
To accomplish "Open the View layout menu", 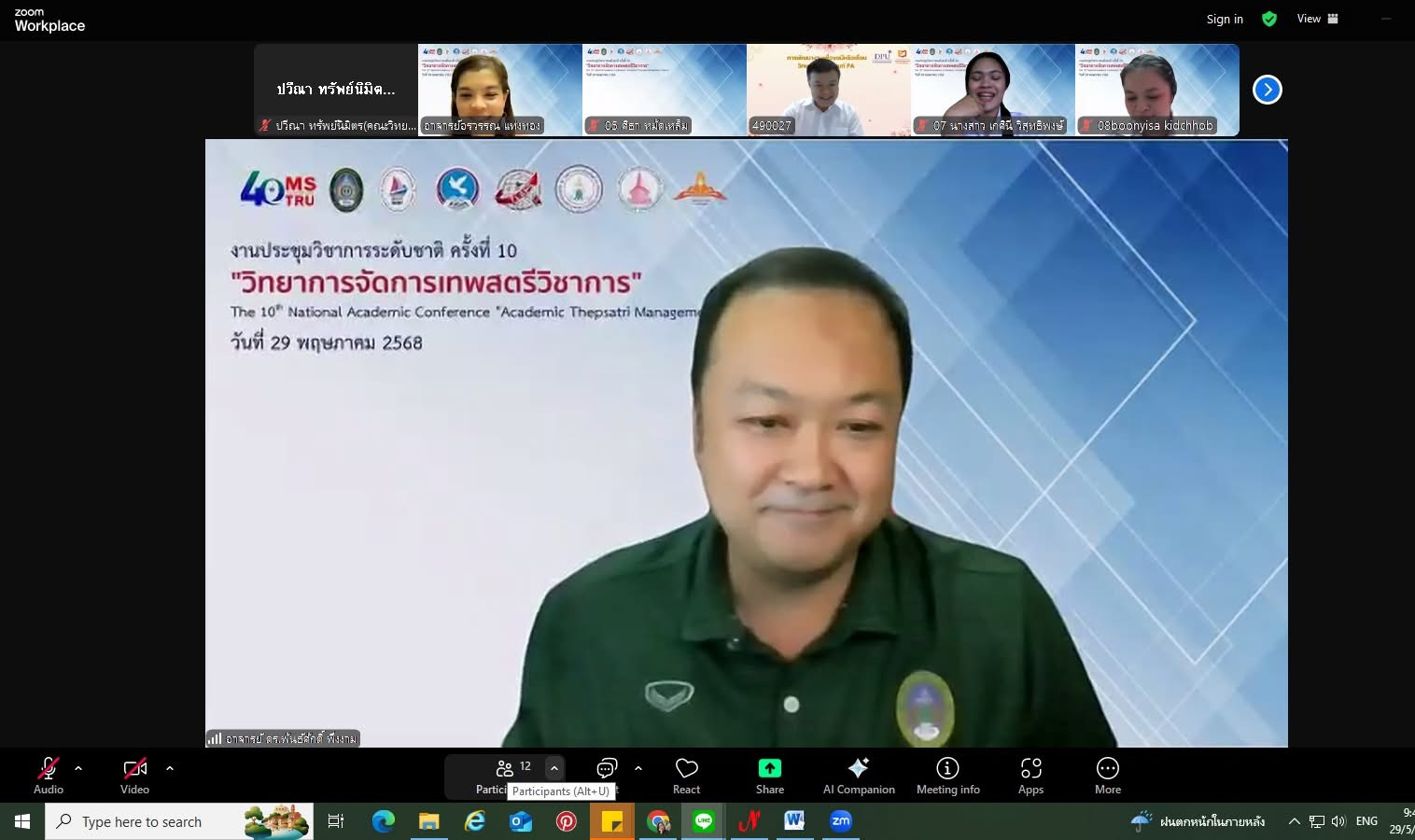I will [x=1317, y=19].
